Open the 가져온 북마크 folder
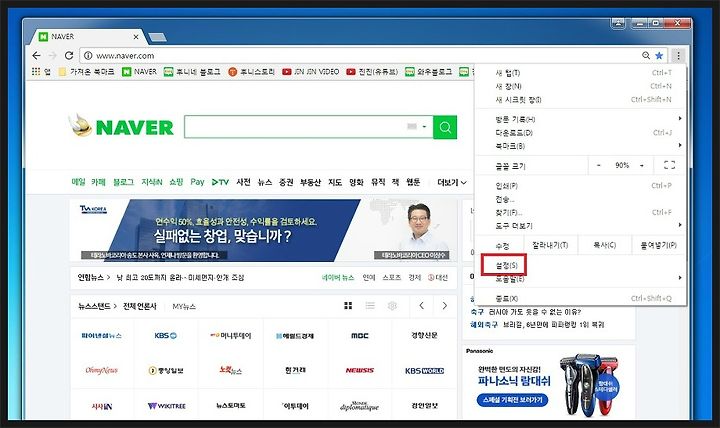Screen dimensions: 720x428 pyautogui.click(x=86, y=72)
